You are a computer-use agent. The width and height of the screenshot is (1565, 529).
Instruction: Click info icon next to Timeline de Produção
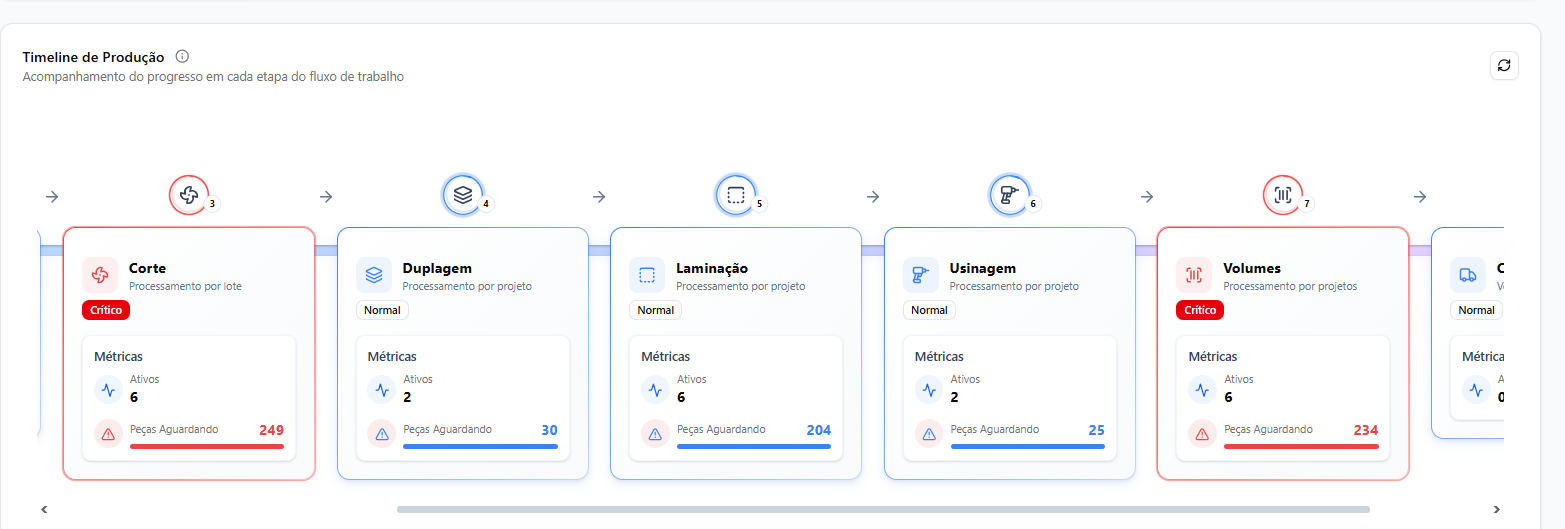pos(182,57)
